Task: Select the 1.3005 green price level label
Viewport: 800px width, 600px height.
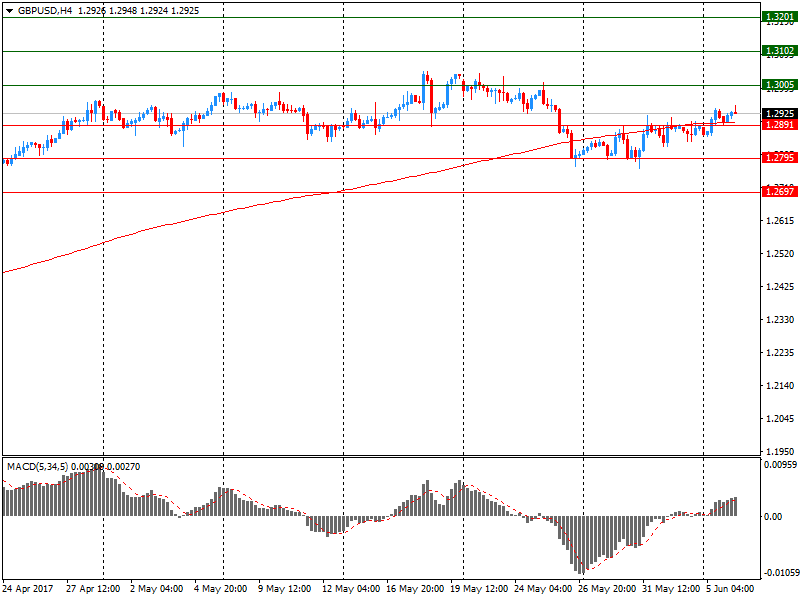Action: pyautogui.click(x=780, y=85)
